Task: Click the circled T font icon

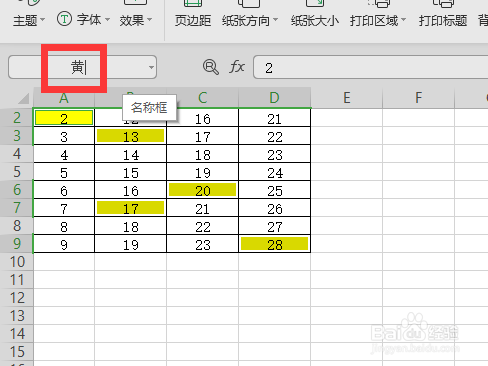Action: (64, 19)
